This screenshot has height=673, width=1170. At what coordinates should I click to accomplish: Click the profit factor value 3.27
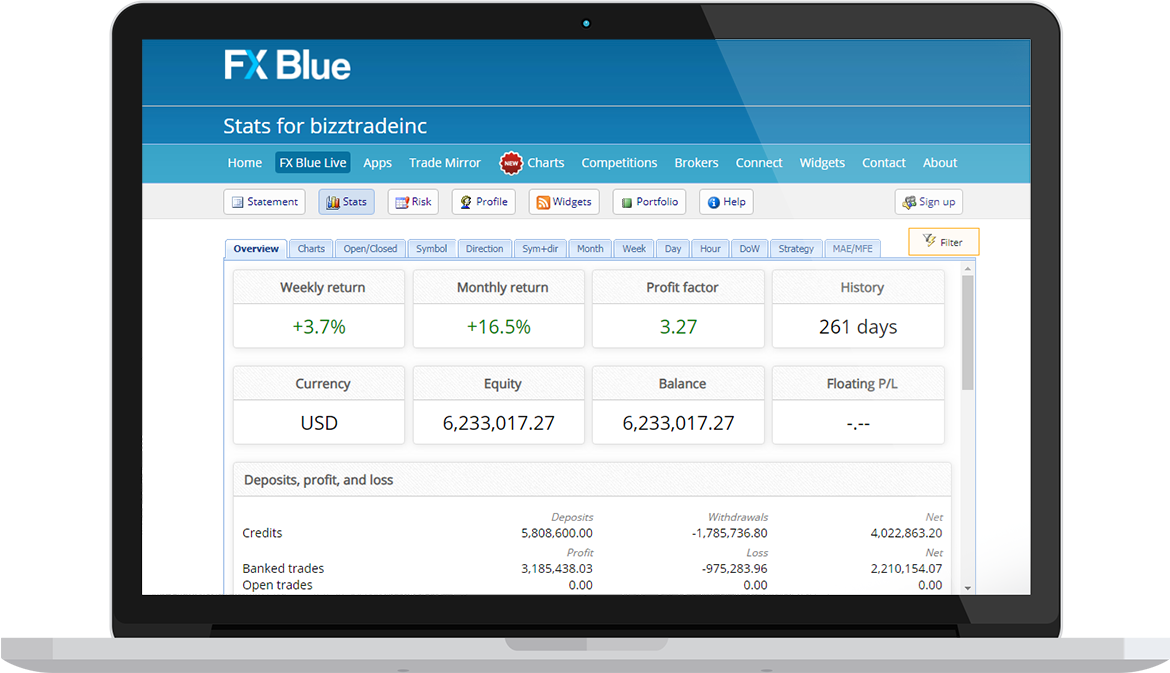(x=678, y=327)
